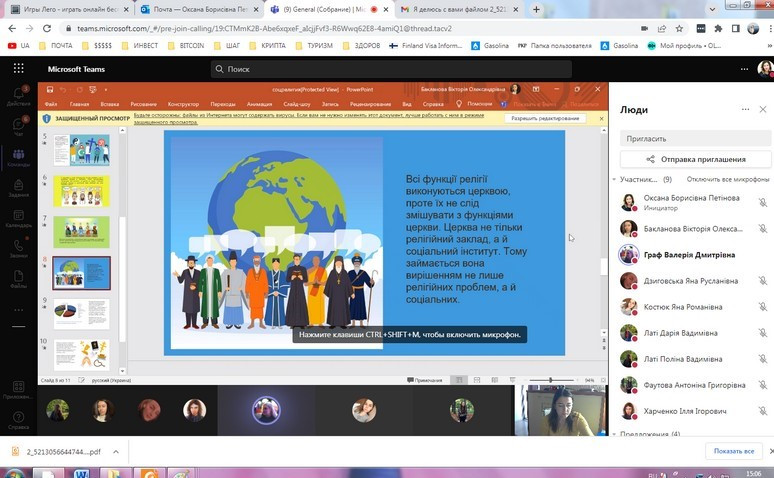
Task: Expand the Предложения suggestions section
Action: [x=615, y=434]
